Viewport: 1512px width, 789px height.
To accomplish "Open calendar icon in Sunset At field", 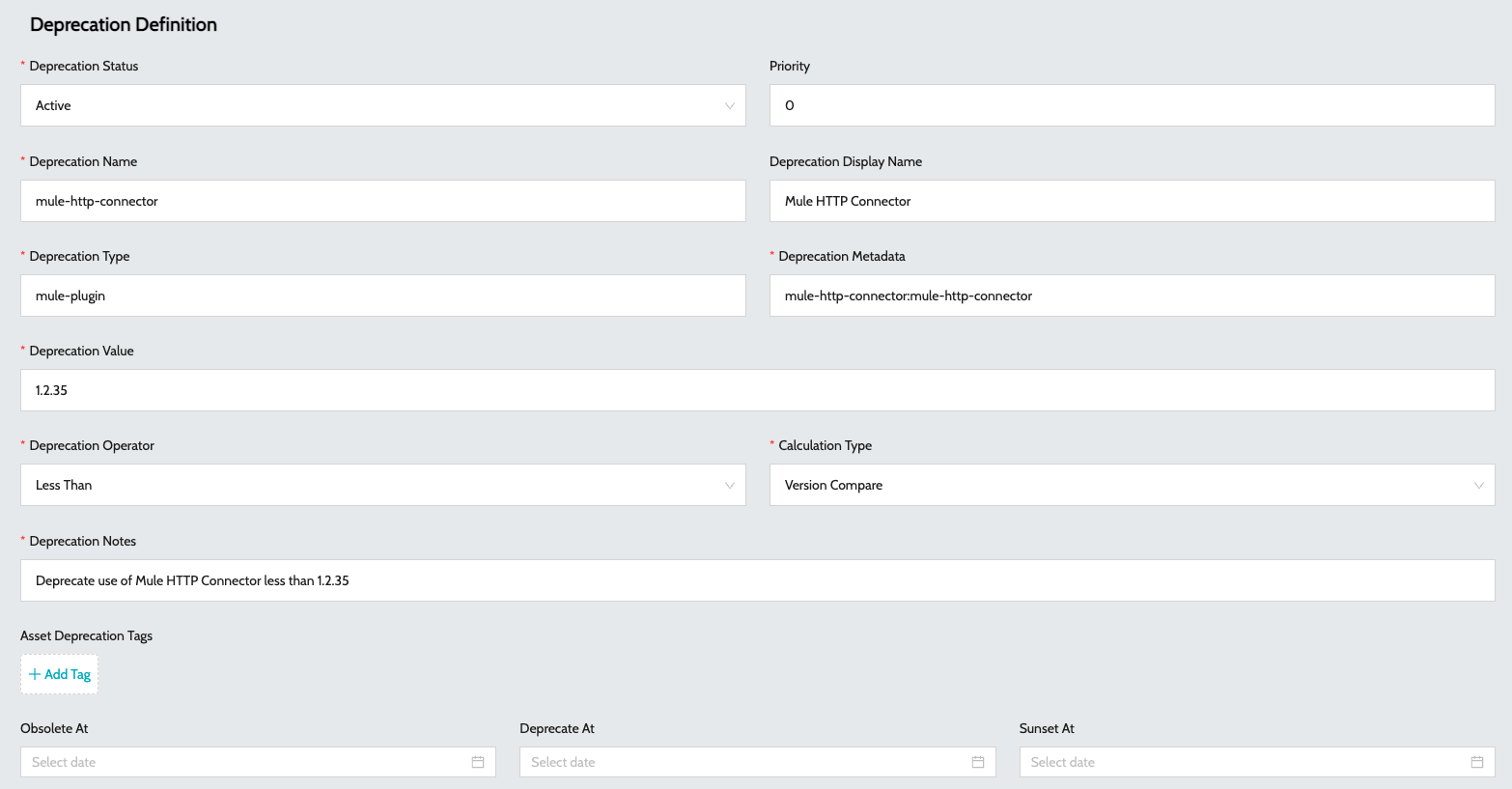I will coord(1476,762).
